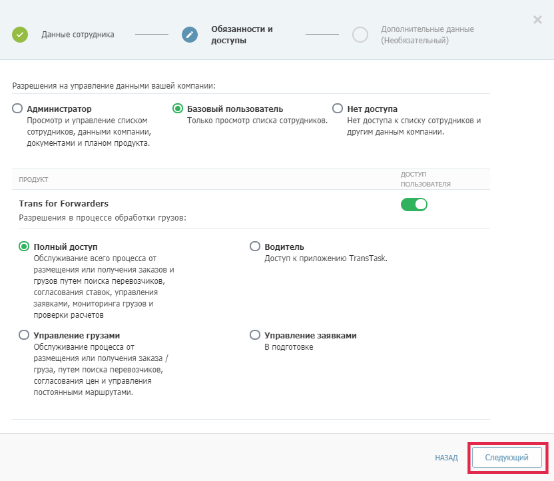Select the Администратор radio option
The height and width of the screenshot is (481, 554).
(x=17, y=108)
